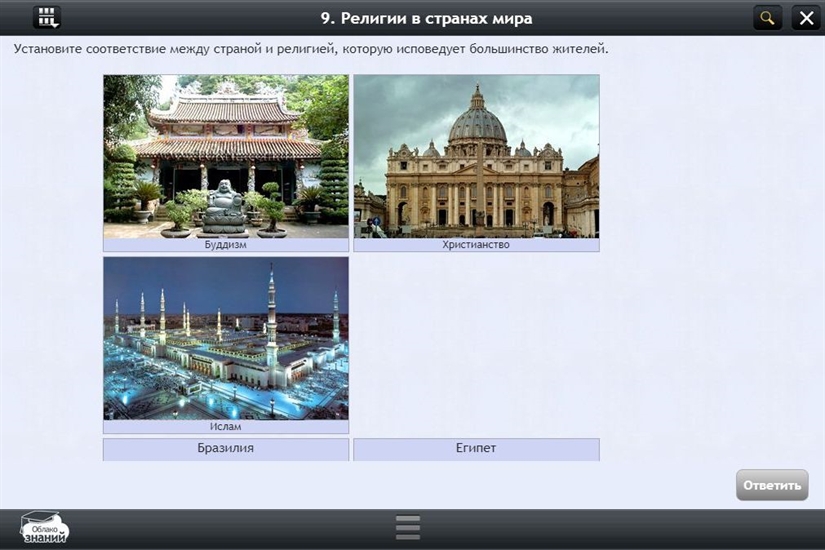825x550 pixels.
Task: Open the bottom hamburger menu
Action: click(x=407, y=527)
